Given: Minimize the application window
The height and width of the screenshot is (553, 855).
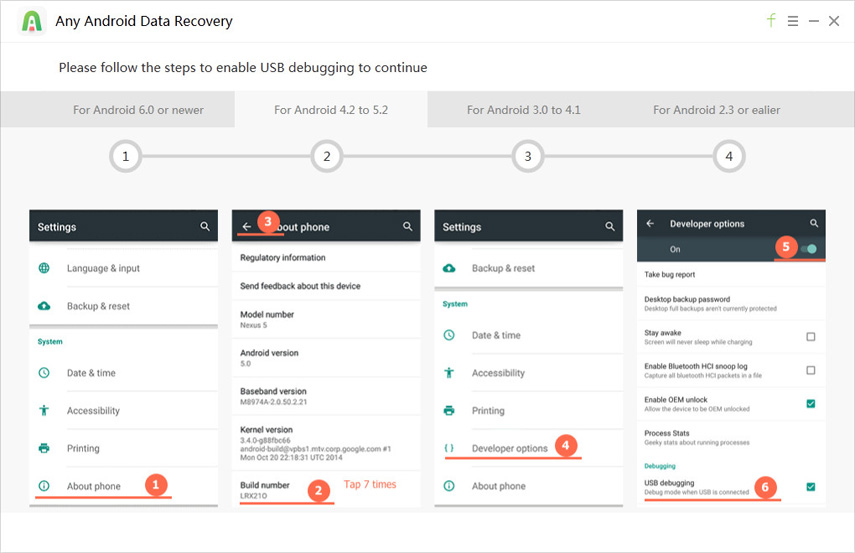Looking at the screenshot, I should [814, 21].
